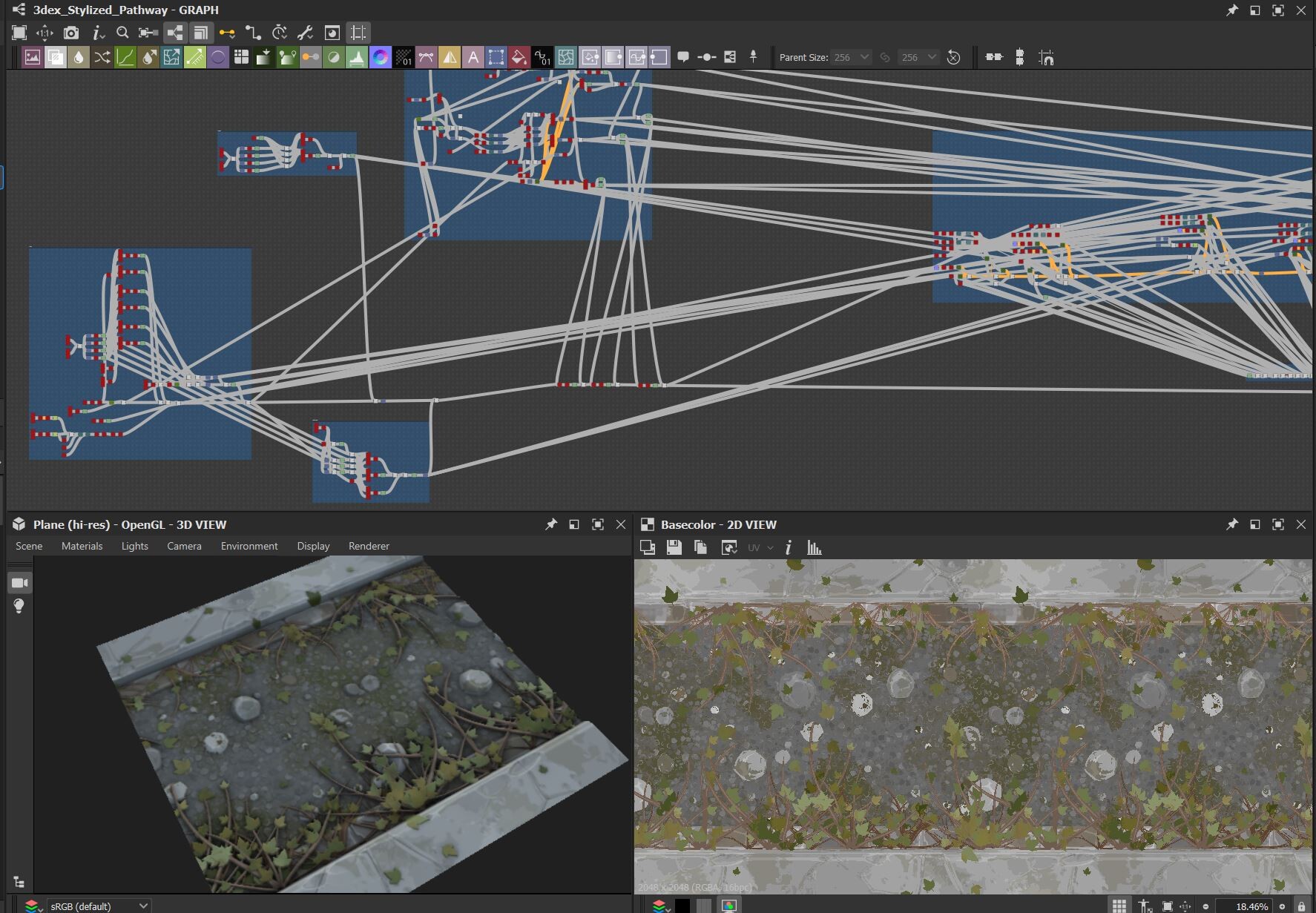Open the histogram for the Basecolor view
Screen dimensions: 1316x913
tap(814, 549)
